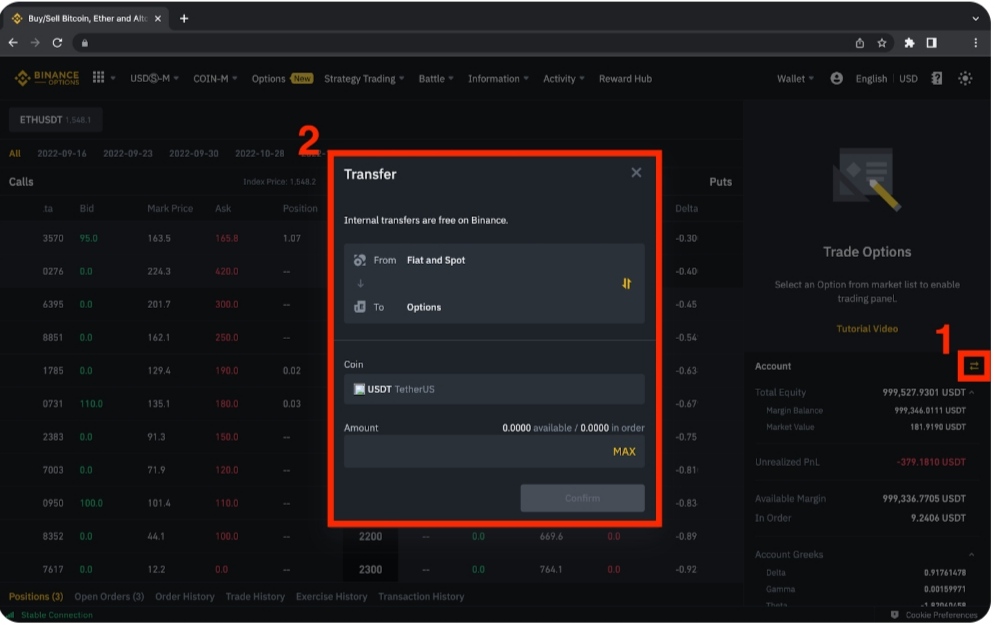Collapse the Total Equity details
This screenshot has height=625, width=997.
point(972,393)
